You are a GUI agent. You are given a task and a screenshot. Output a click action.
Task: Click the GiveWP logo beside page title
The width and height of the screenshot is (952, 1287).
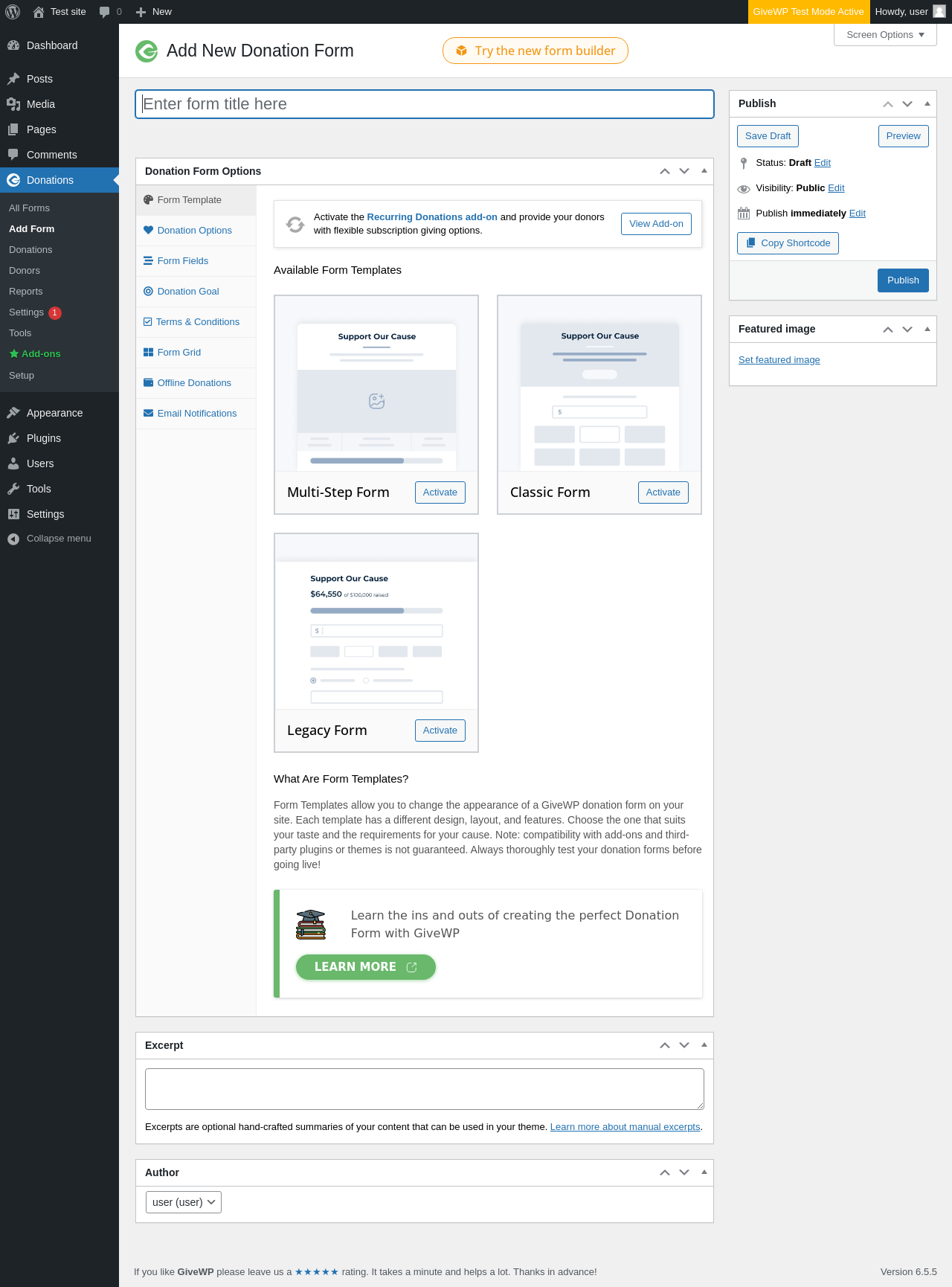tap(147, 51)
